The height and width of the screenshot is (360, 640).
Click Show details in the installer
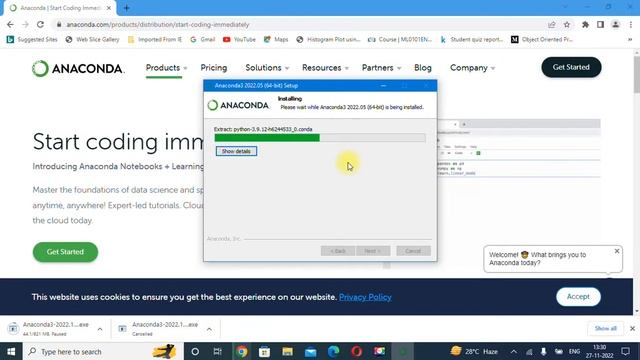[236, 151]
